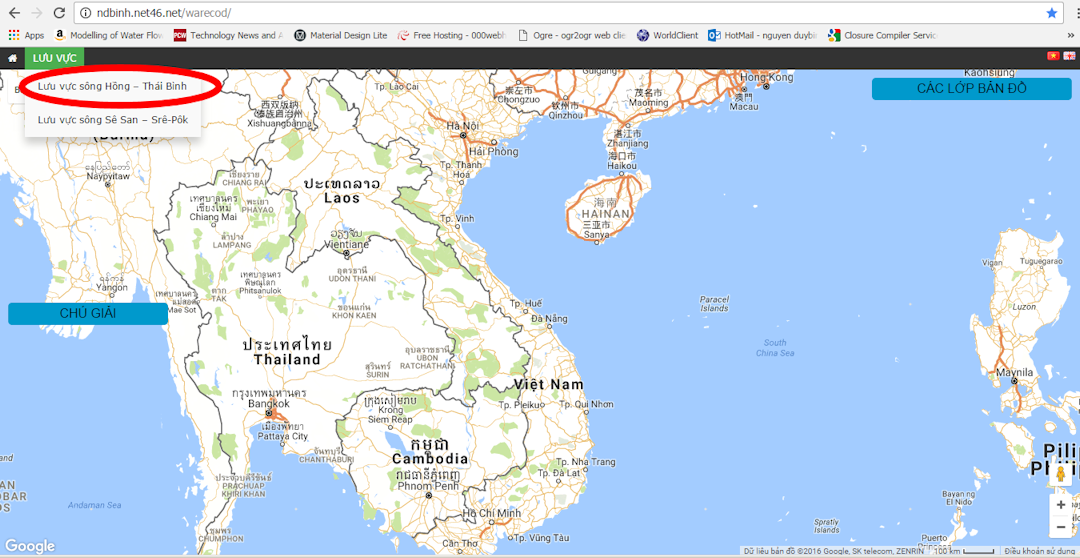Expand the CHÚ GIẢI legend panel
Viewport: 1080px width, 558px height.
(88, 314)
